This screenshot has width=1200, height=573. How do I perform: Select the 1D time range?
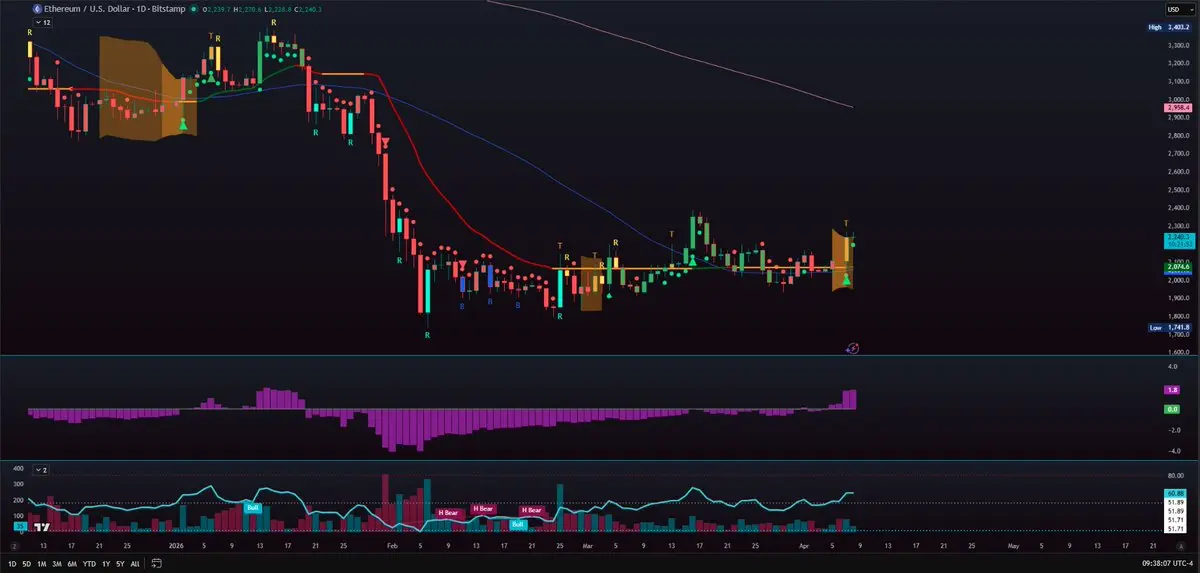tap(12, 565)
